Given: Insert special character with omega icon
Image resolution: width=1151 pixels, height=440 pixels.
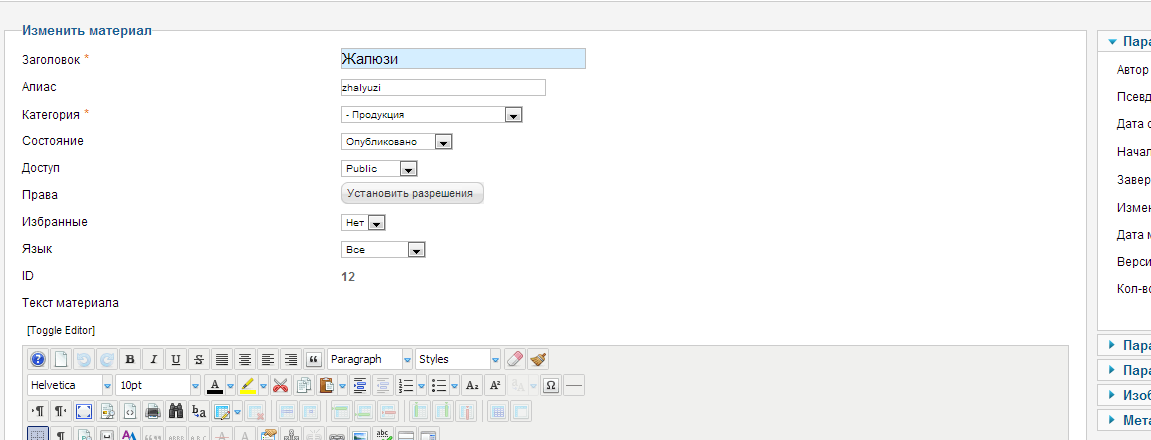Looking at the screenshot, I should [549, 385].
